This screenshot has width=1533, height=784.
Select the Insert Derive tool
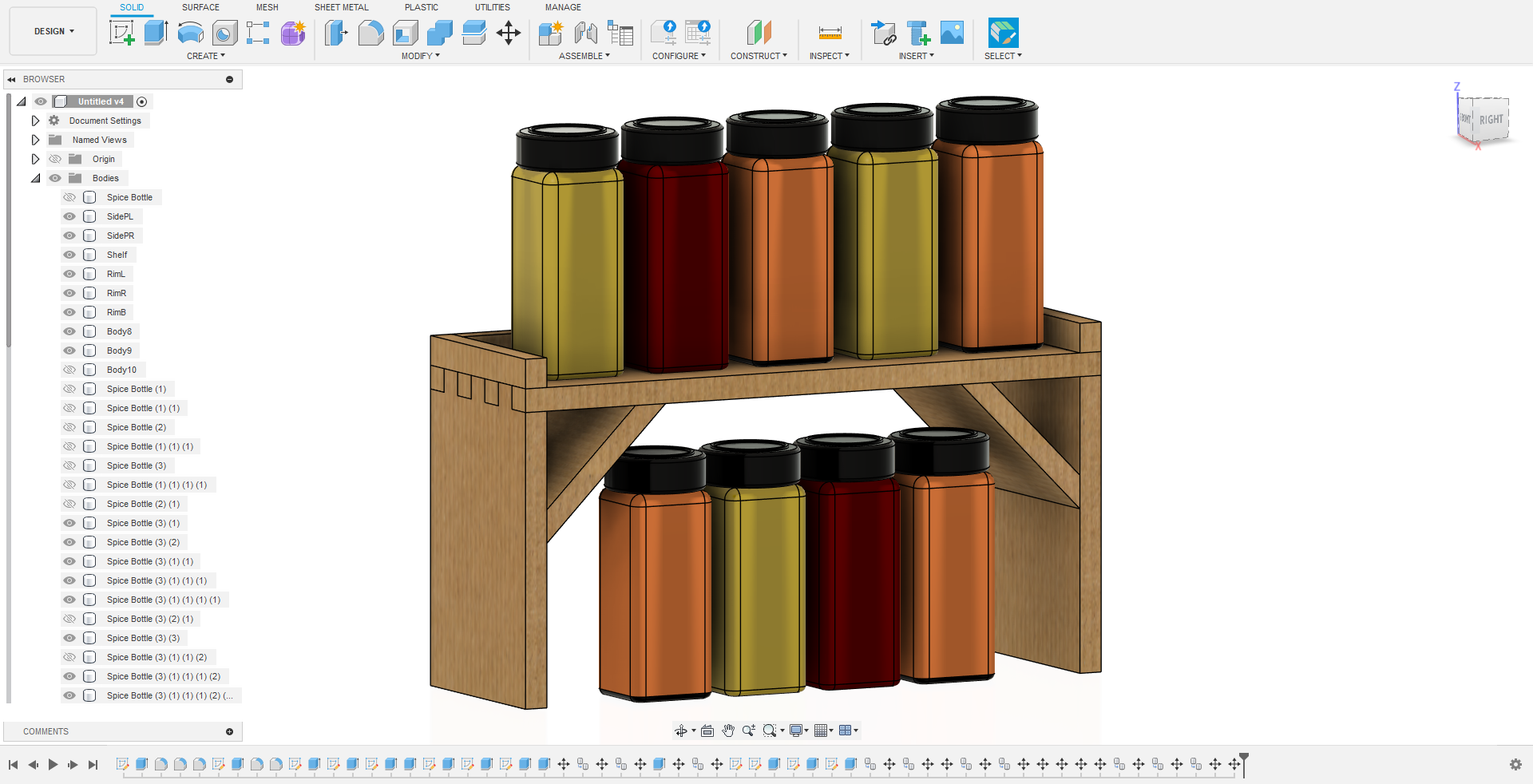pos(883,33)
